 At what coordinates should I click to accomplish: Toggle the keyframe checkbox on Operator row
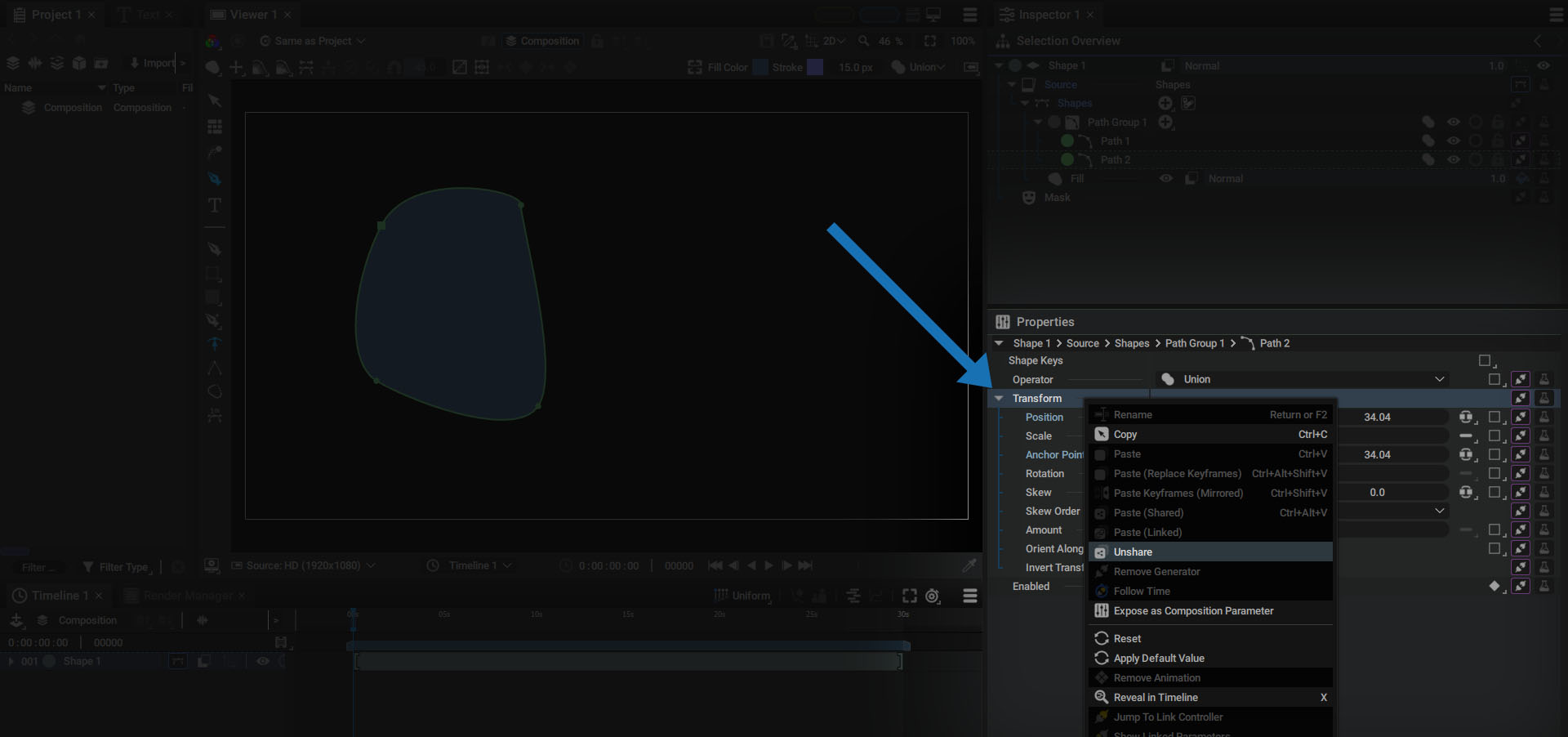1494,379
